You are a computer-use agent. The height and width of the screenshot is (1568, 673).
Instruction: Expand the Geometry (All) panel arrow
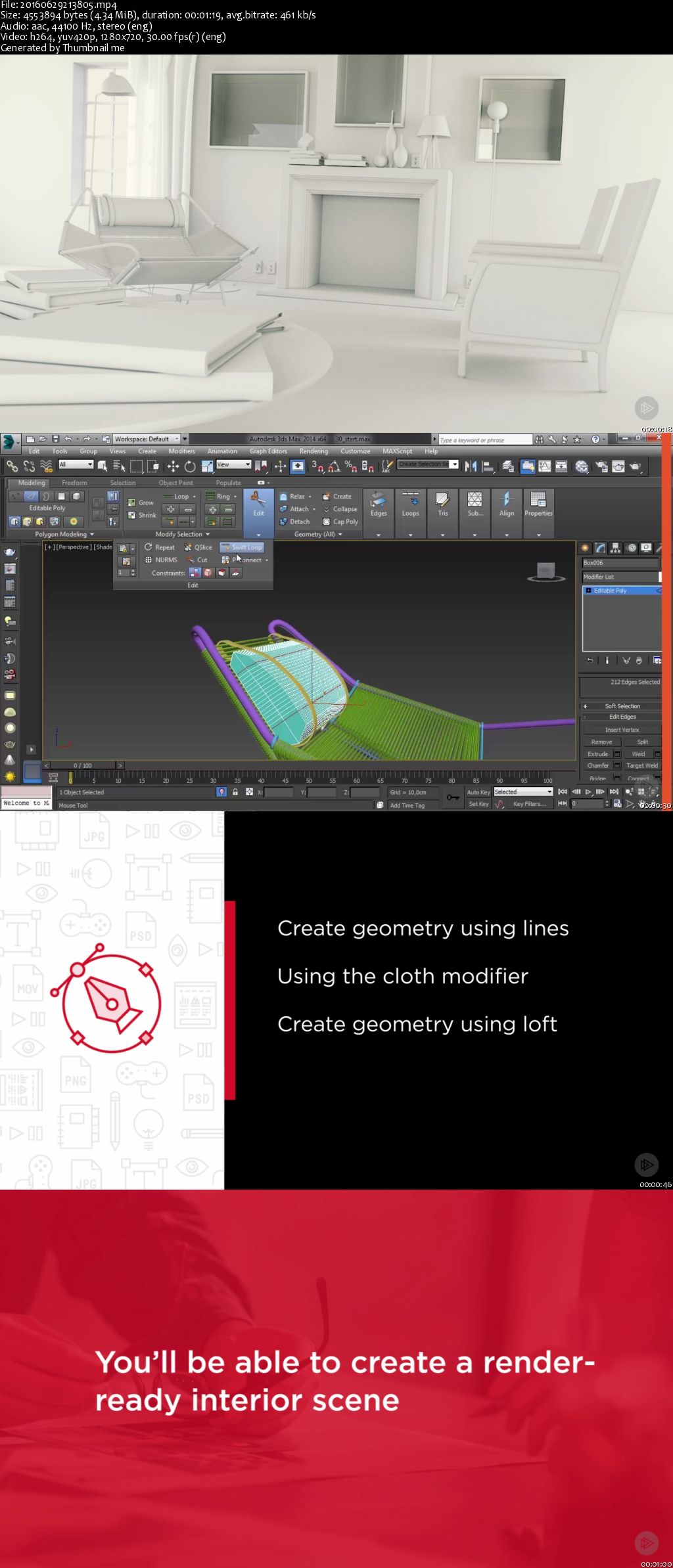(340, 535)
